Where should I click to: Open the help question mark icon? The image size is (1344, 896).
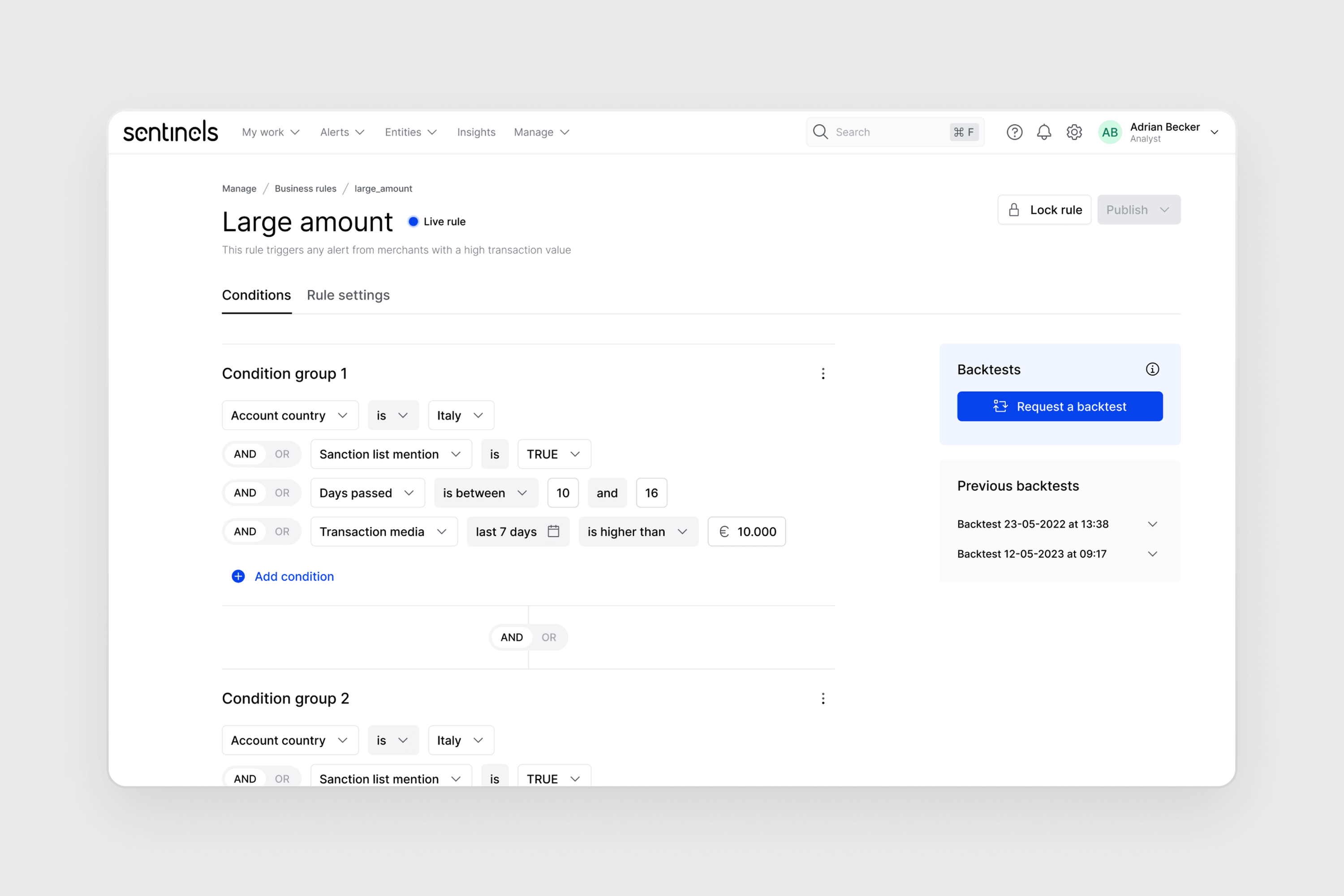tap(1014, 132)
